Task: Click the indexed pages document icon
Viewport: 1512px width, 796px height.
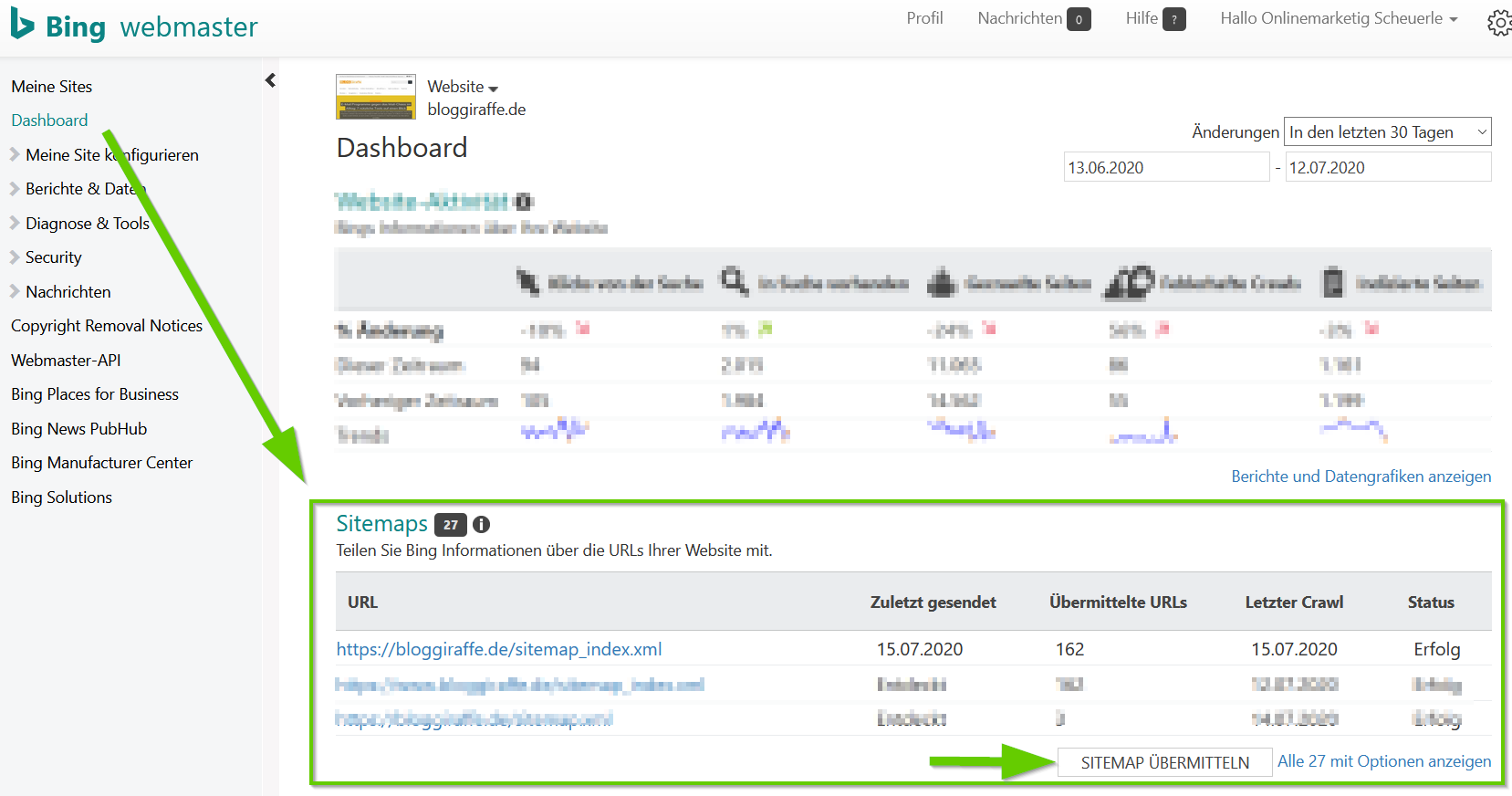Action: coord(1333,282)
